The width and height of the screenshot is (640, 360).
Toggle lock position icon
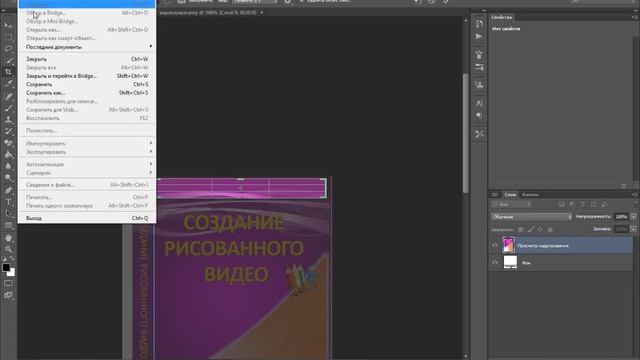[540, 229]
